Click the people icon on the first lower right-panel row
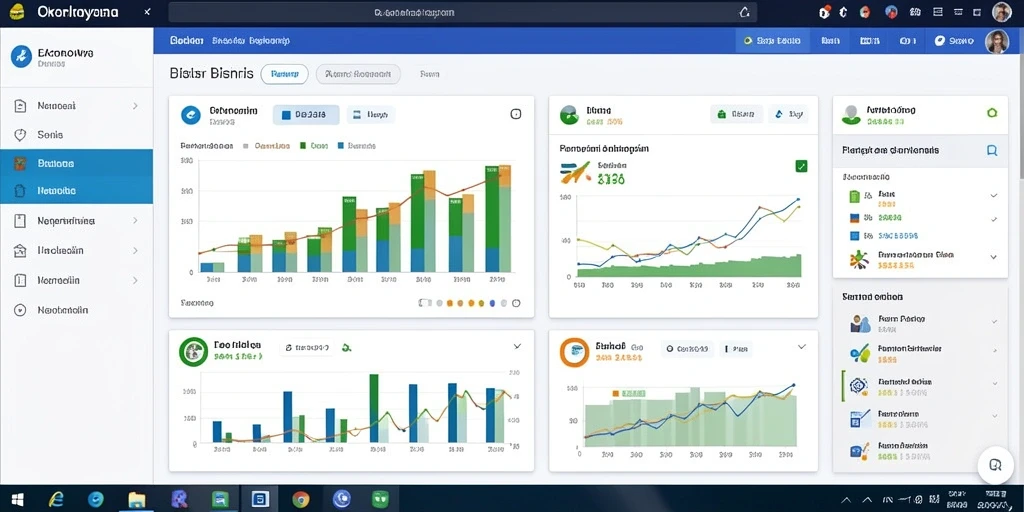1024x512 pixels. pos(860,323)
